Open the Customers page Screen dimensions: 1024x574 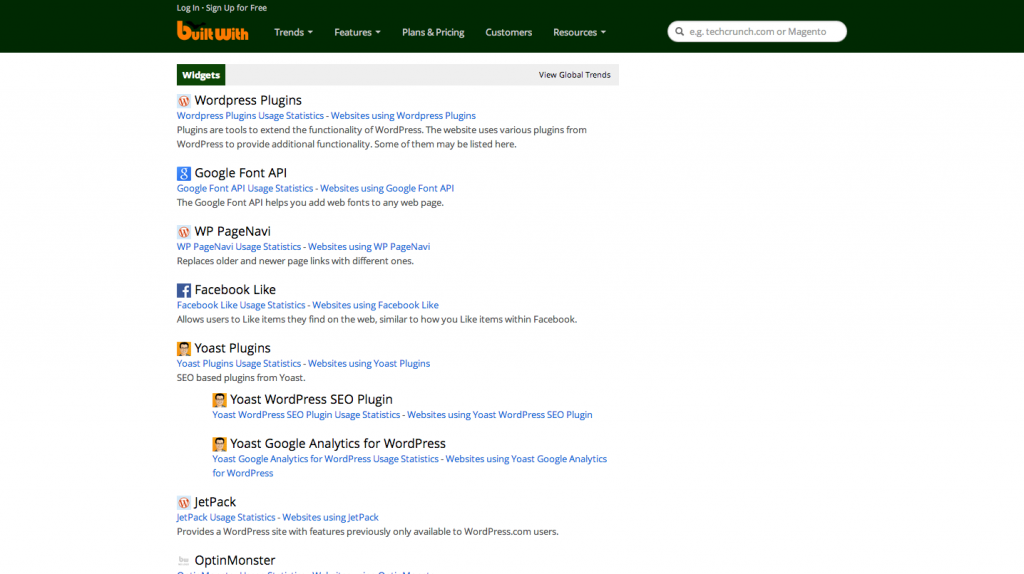(x=509, y=32)
